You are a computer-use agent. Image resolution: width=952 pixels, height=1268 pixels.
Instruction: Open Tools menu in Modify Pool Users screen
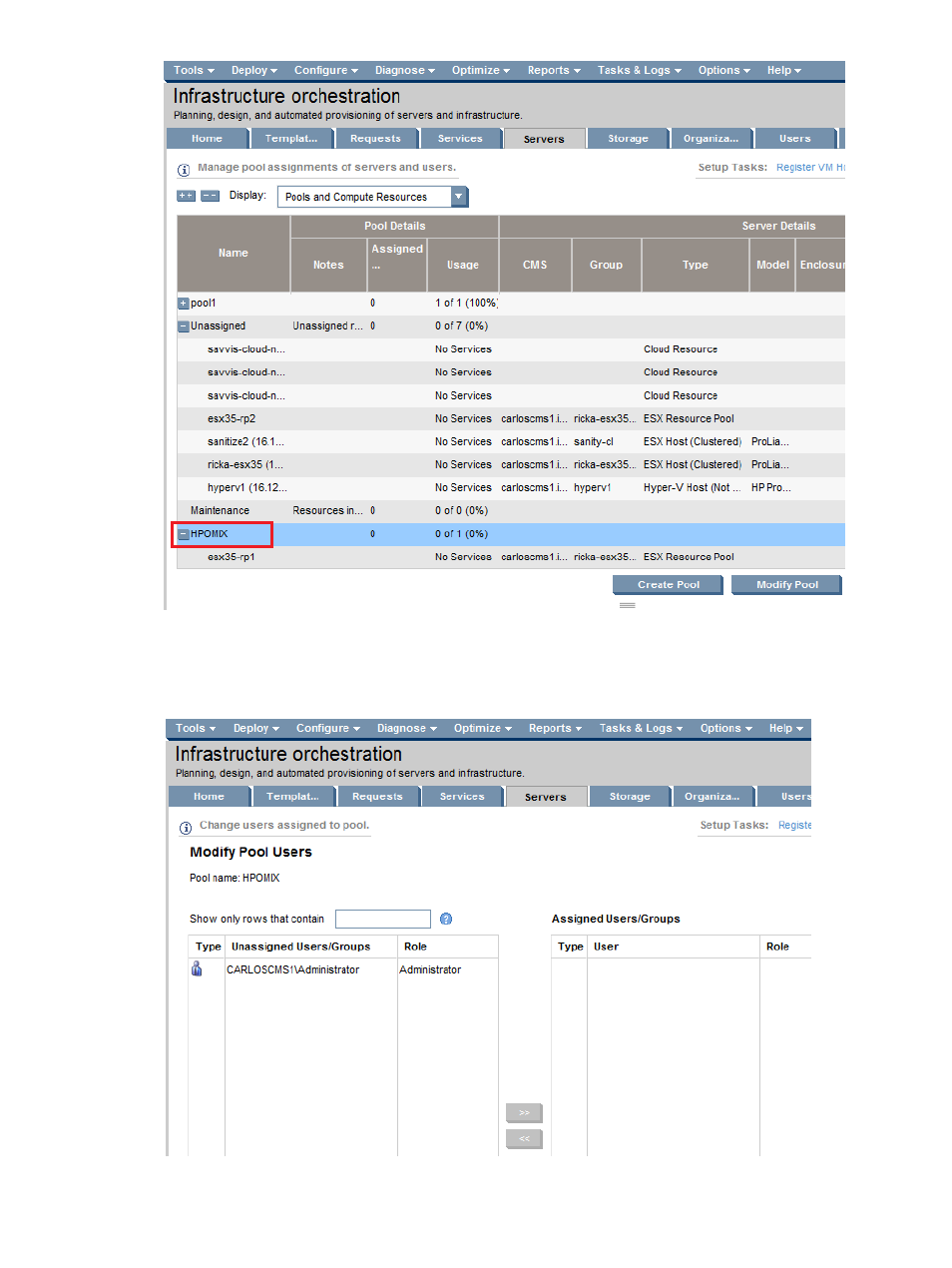pyautogui.click(x=196, y=729)
